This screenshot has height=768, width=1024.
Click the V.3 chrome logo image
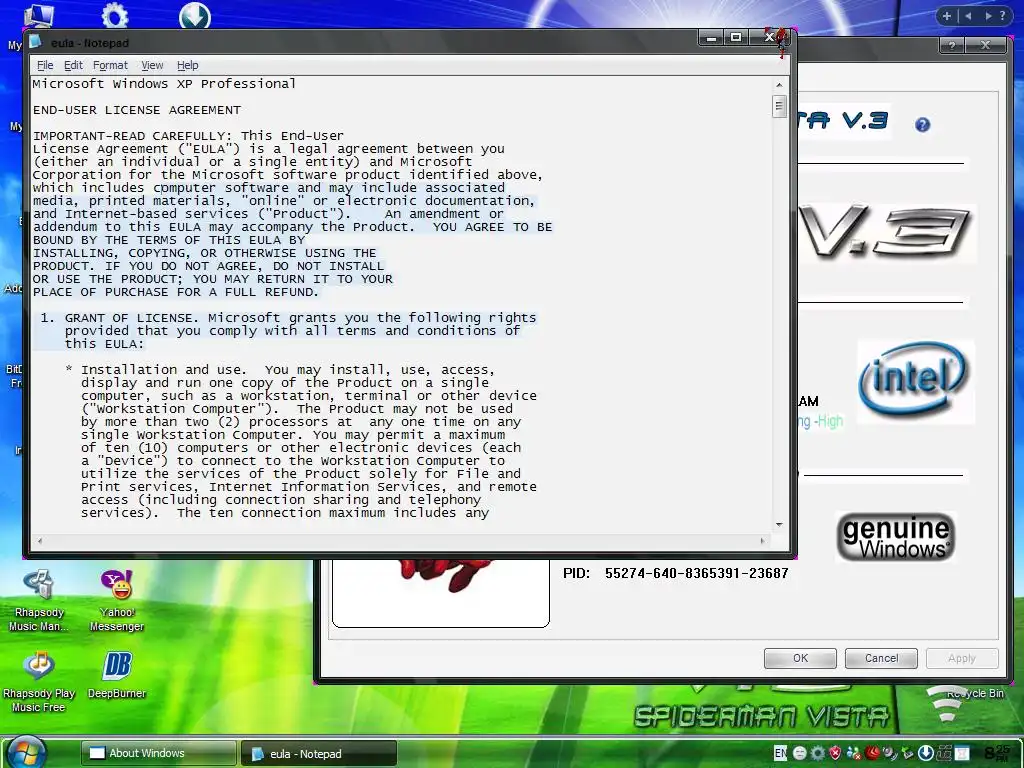887,233
